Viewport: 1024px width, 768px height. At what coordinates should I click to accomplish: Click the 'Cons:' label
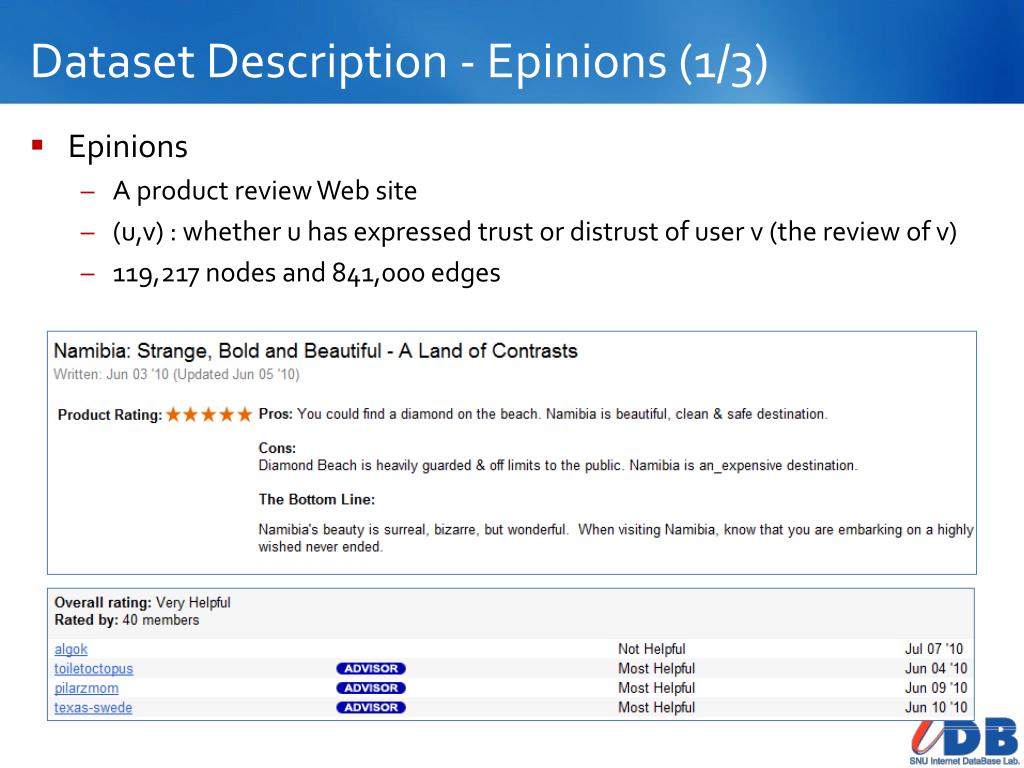click(277, 448)
